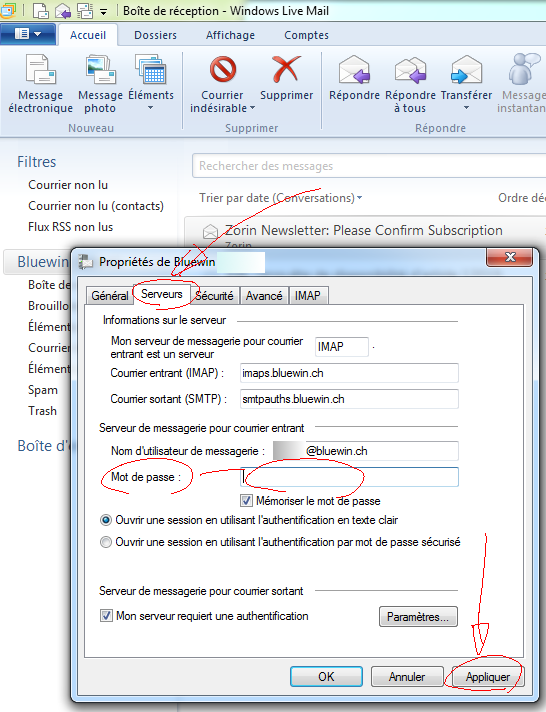Click the quick access reply icon
The height and width of the screenshot is (712, 546).
pyautogui.click(x=63, y=10)
